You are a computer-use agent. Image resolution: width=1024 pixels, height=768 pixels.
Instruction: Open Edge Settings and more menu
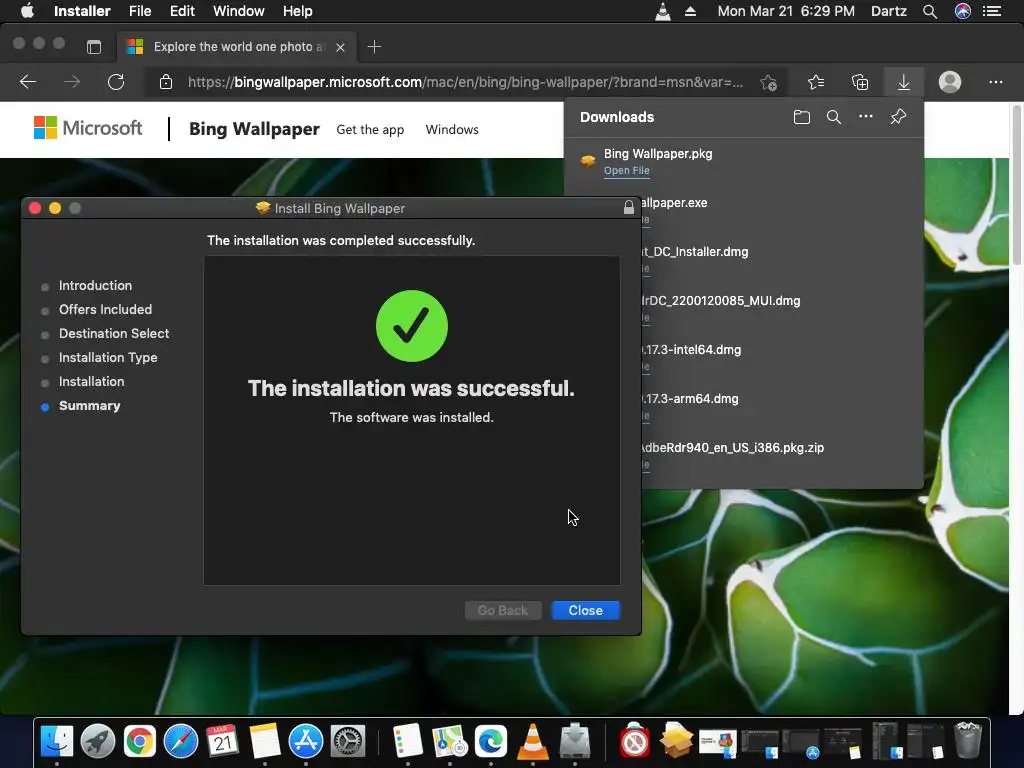995,82
